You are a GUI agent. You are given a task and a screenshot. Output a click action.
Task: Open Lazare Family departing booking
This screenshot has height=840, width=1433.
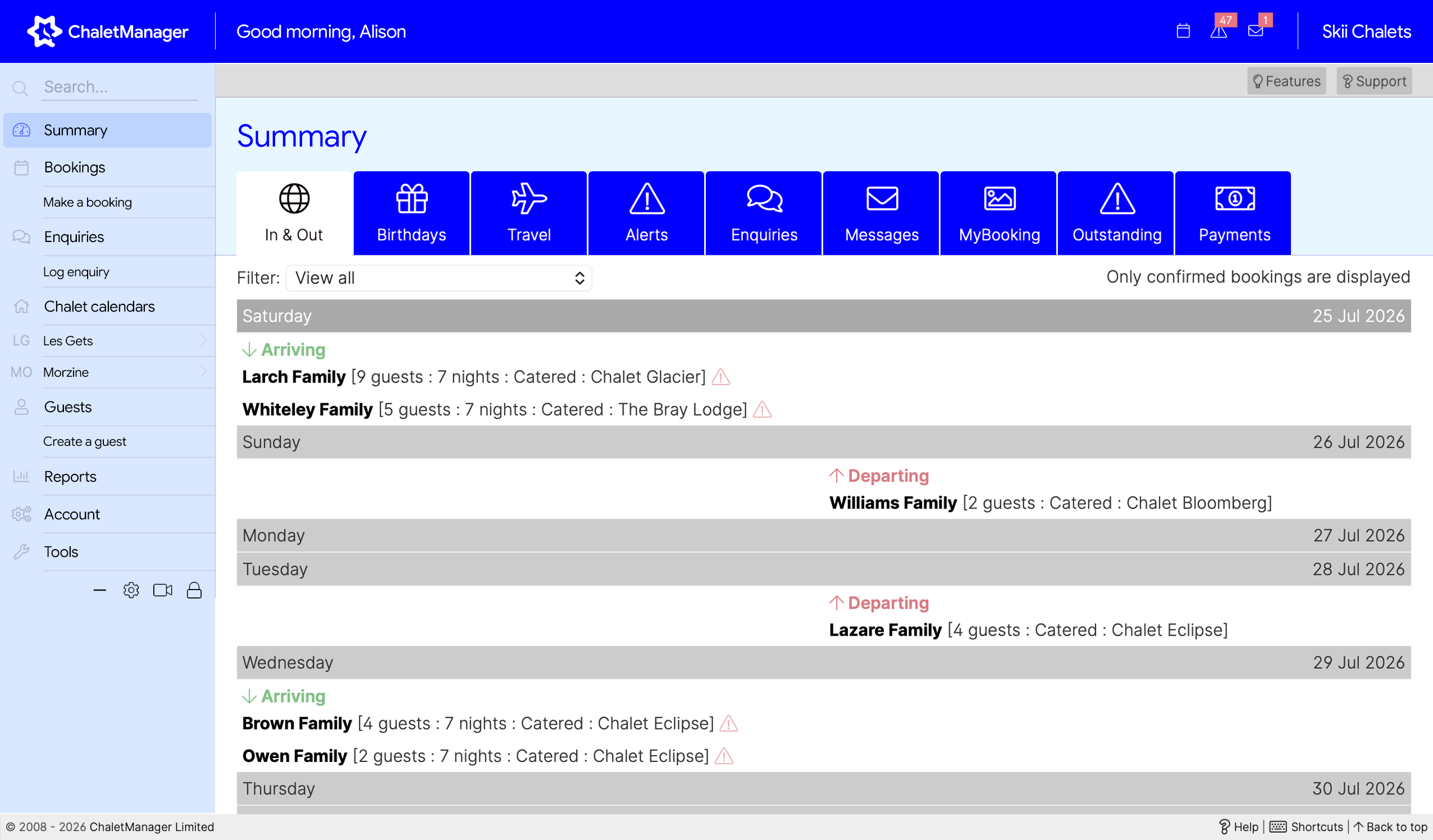coord(886,630)
